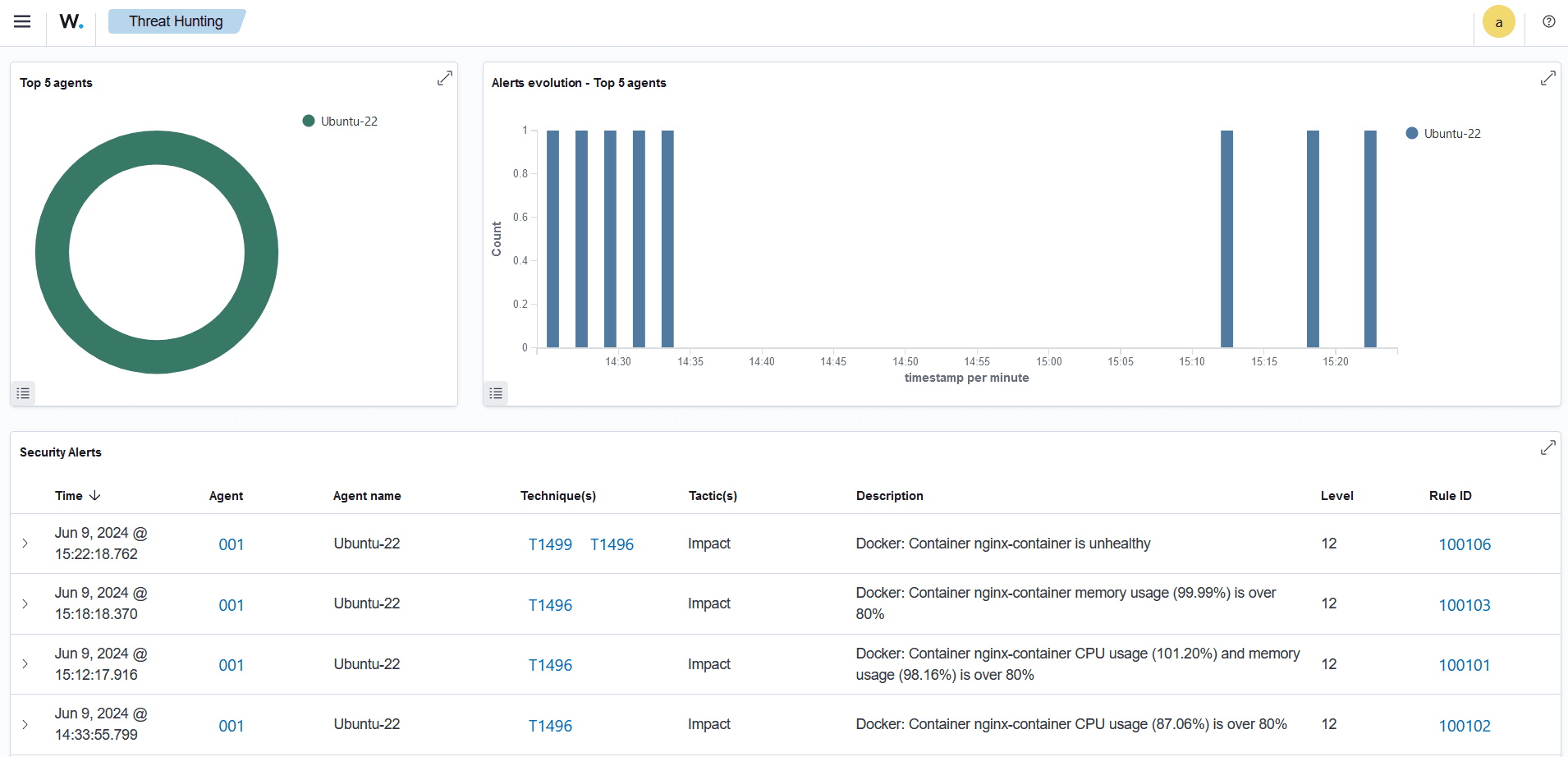Open the help icon in header
This screenshot has width=1568, height=757.
click(x=1548, y=22)
